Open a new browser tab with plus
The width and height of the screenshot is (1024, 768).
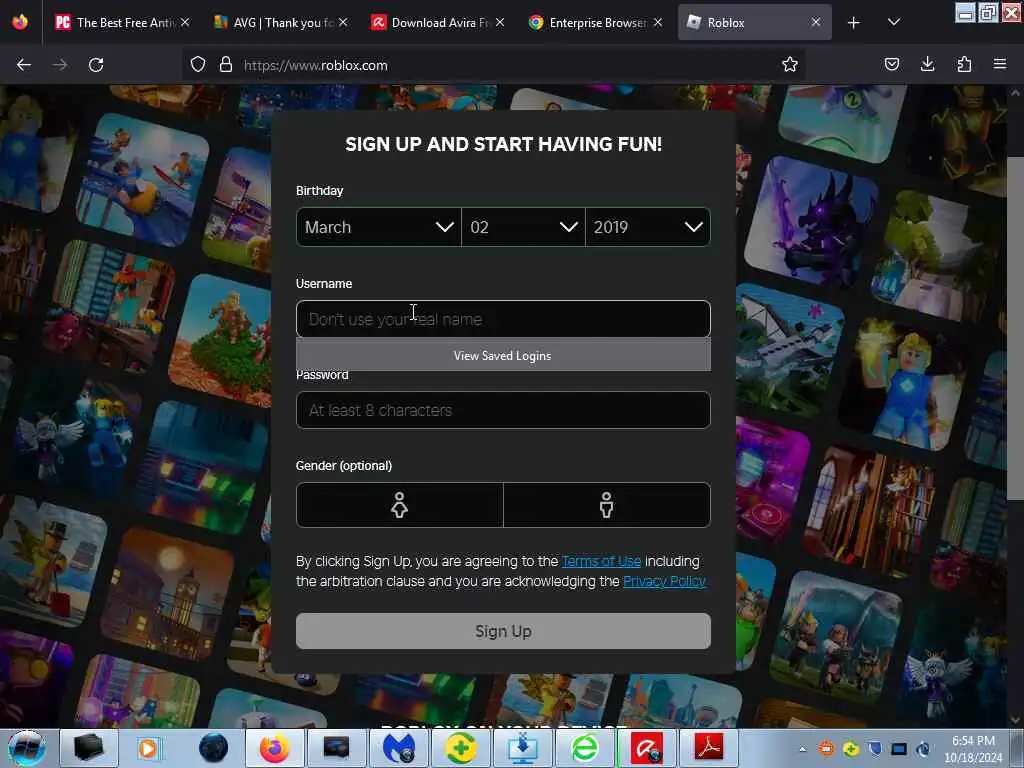point(854,23)
